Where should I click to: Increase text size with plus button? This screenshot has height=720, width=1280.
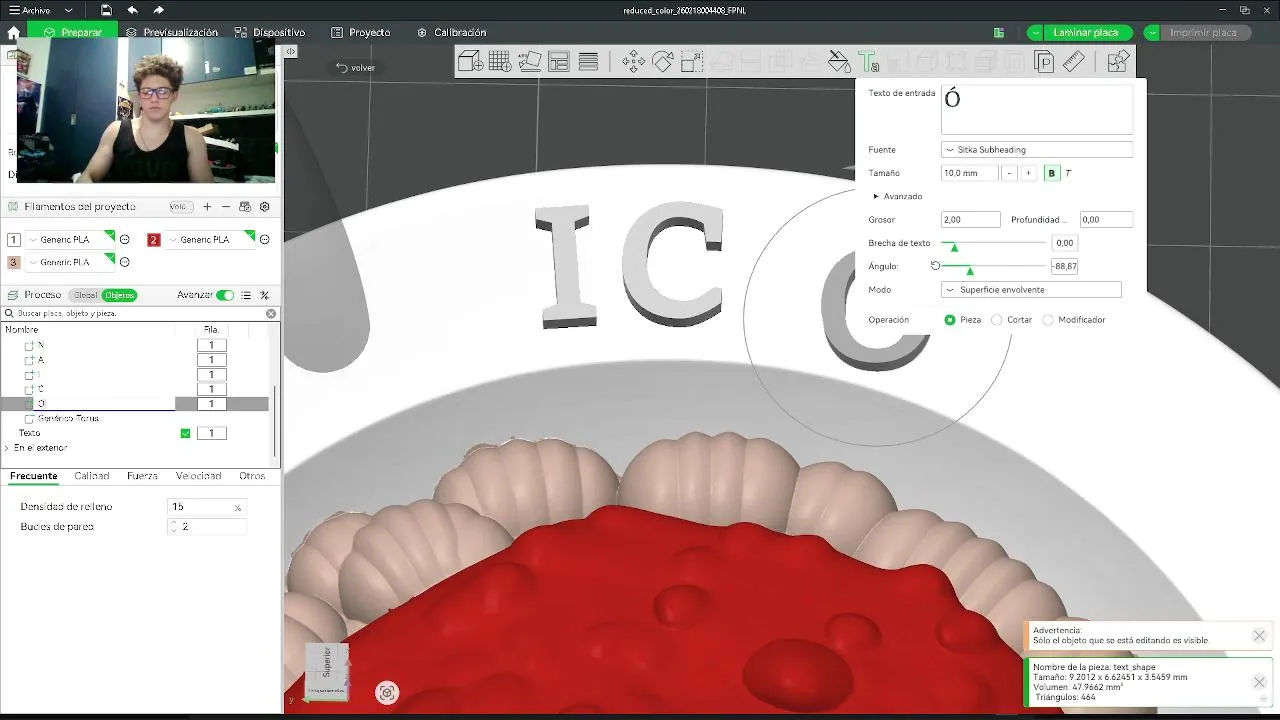pyautogui.click(x=1028, y=173)
